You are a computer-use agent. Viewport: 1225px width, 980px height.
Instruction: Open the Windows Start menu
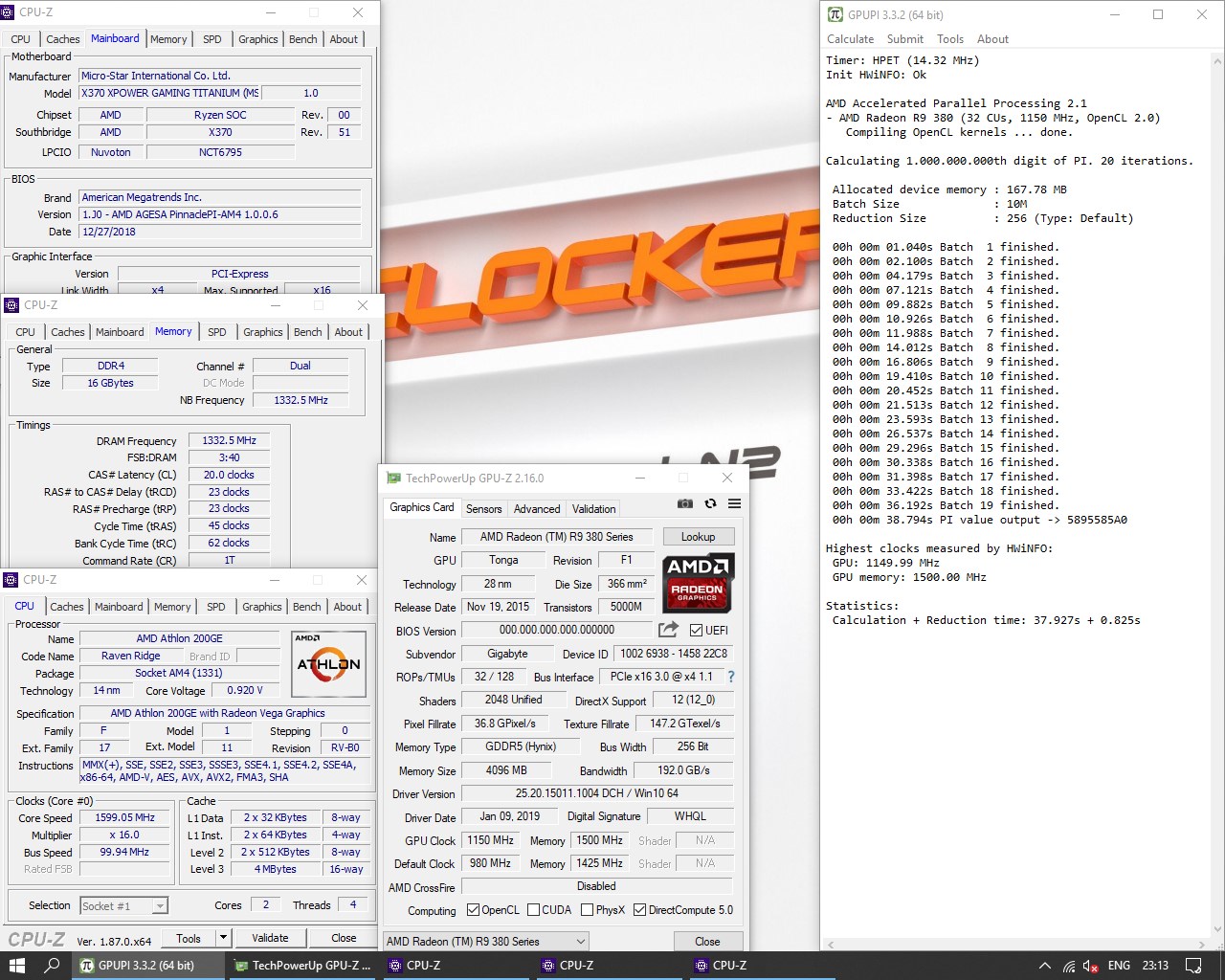pyautogui.click(x=18, y=966)
